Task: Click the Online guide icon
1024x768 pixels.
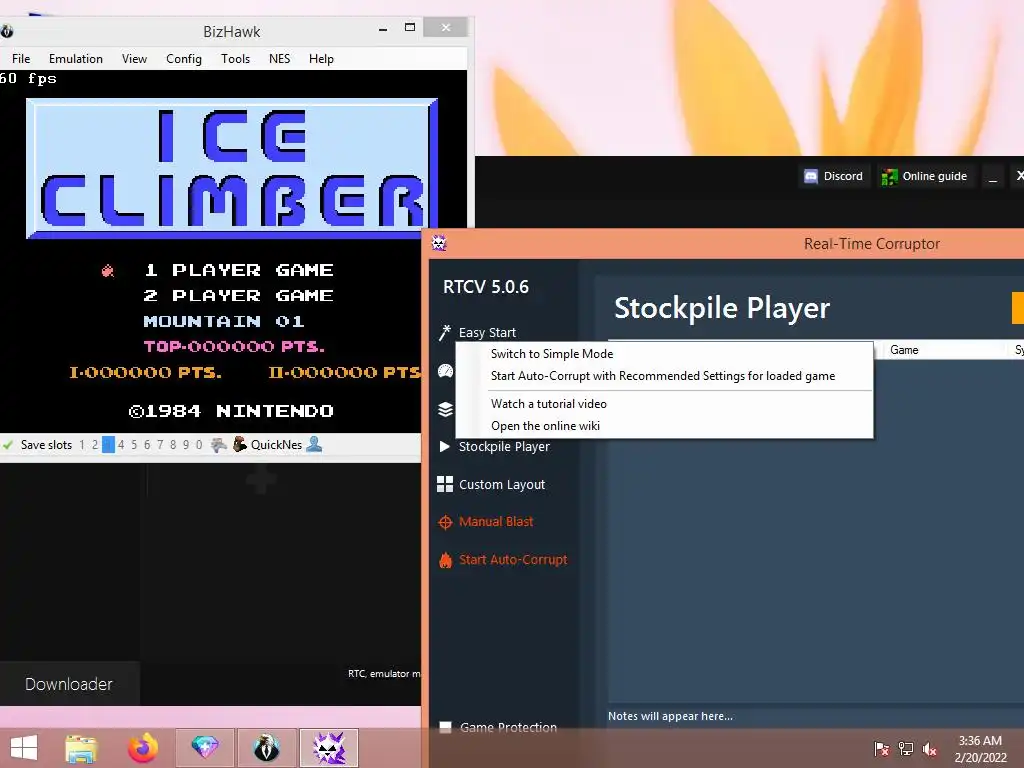Action: coord(889,176)
